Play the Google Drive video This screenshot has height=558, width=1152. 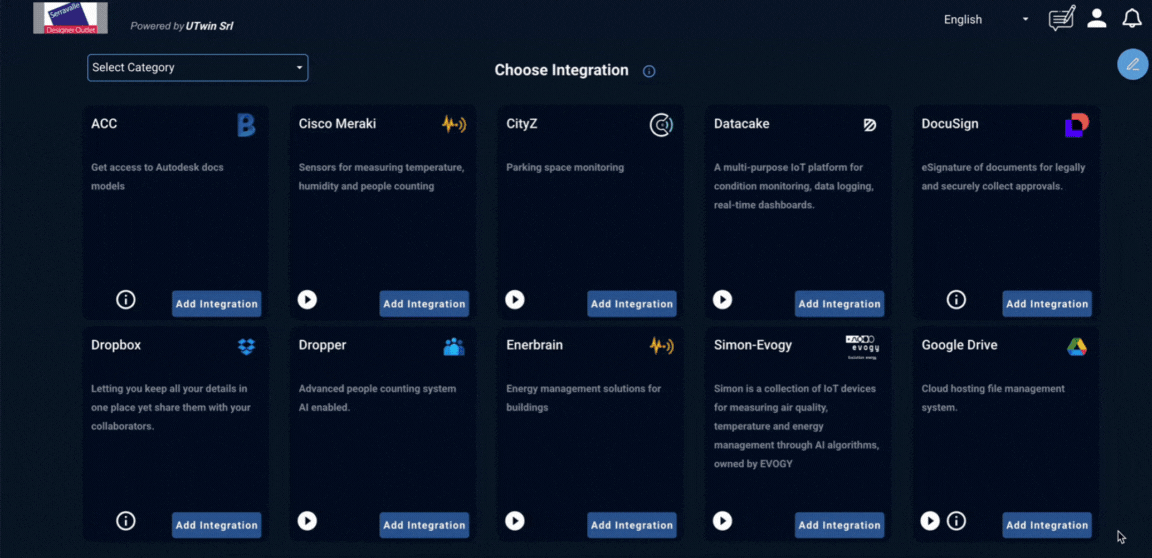(x=930, y=521)
